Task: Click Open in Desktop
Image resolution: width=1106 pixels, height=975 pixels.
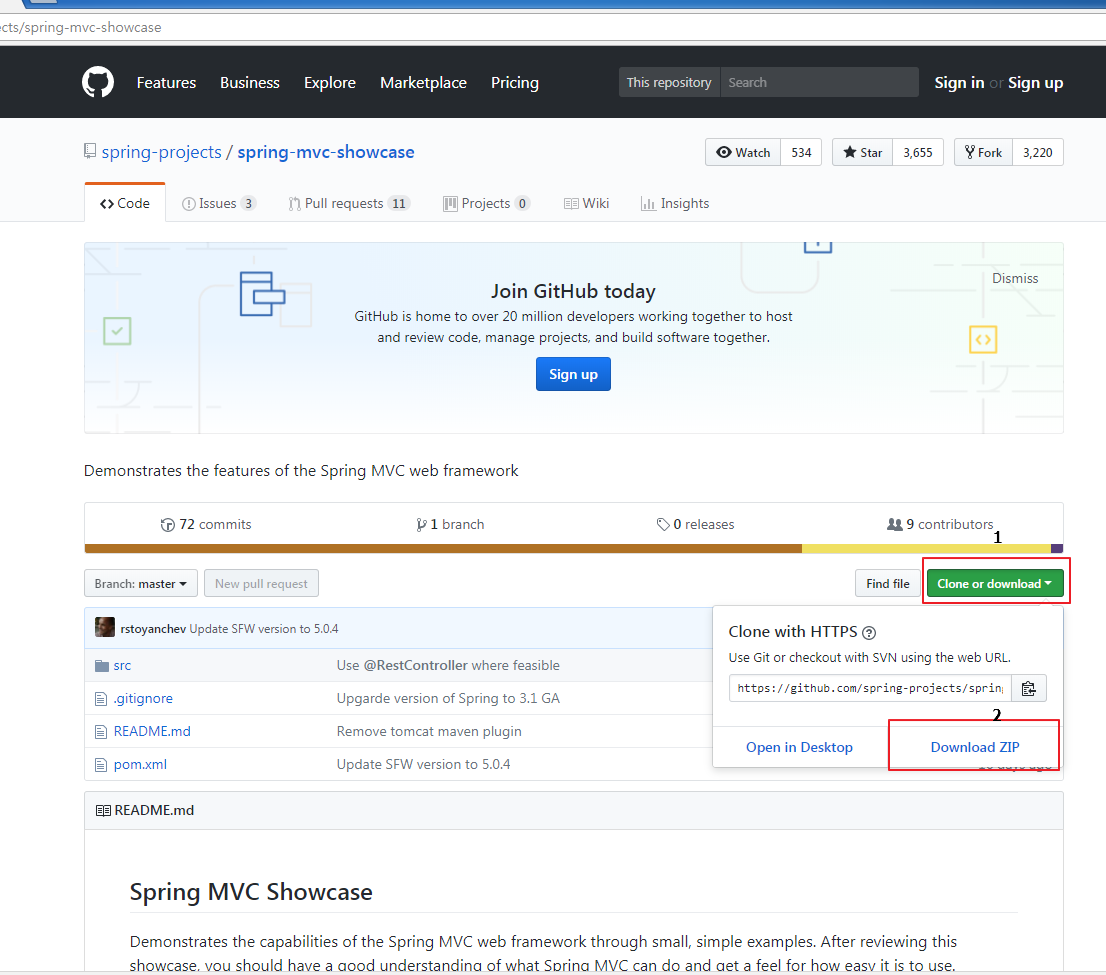Action: (799, 747)
